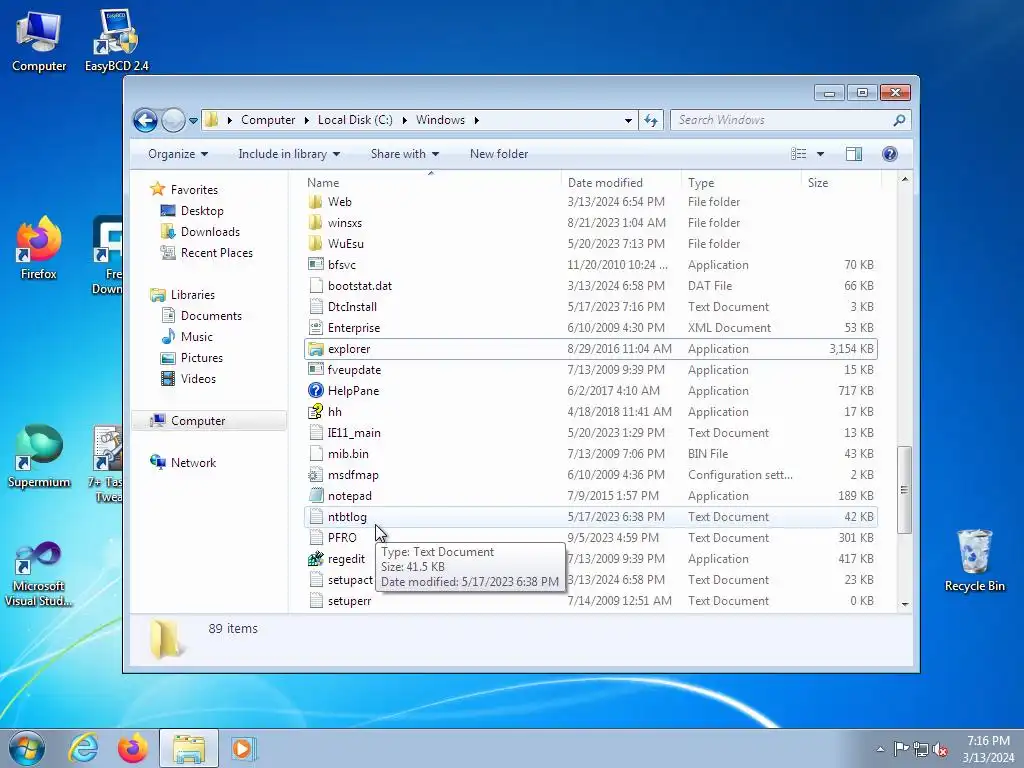Launch Internet Explorer from the taskbar
The width and height of the screenshot is (1024, 768).
(x=84, y=748)
